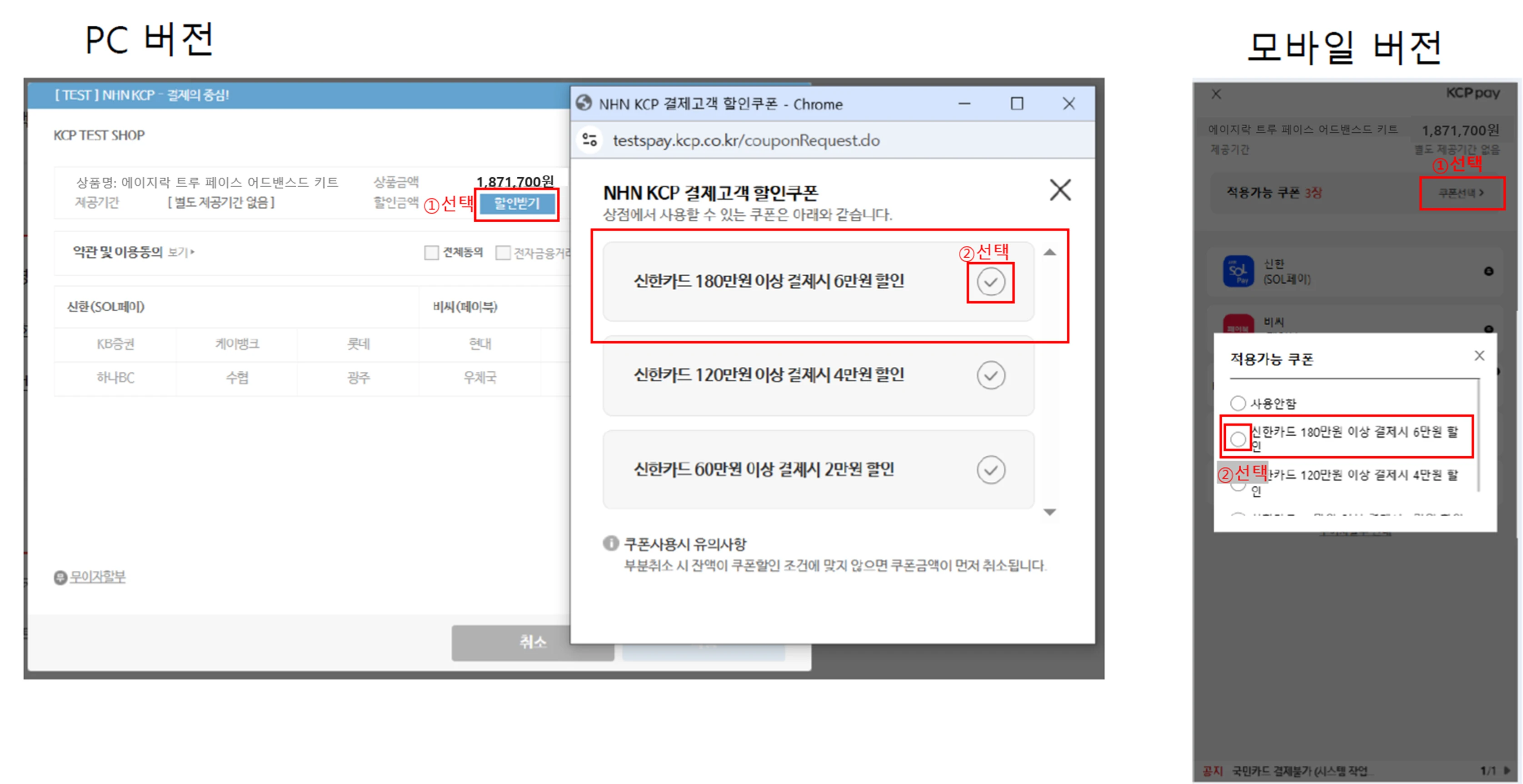Select mobile 180만원 6만원 할인 radio button
Image resolution: width=1523 pixels, height=784 pixels.
click(1238, 439)
